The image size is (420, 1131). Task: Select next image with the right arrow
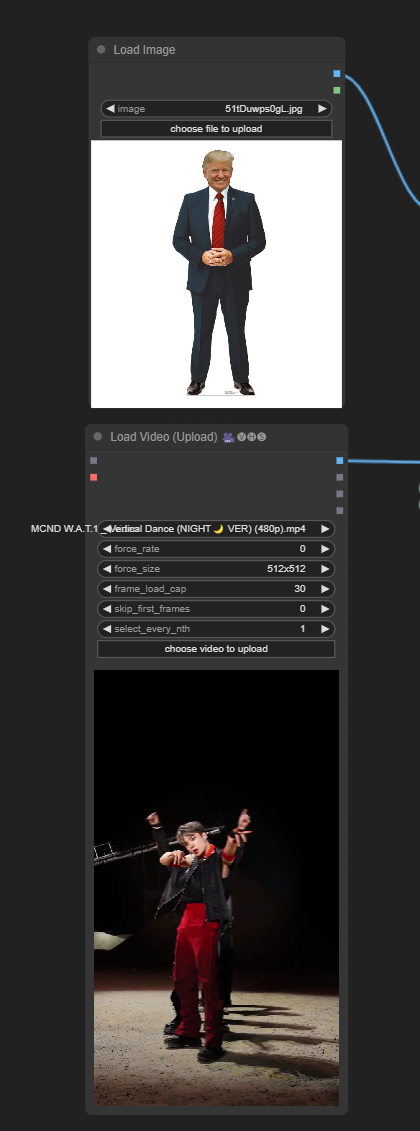click(323, 109)
